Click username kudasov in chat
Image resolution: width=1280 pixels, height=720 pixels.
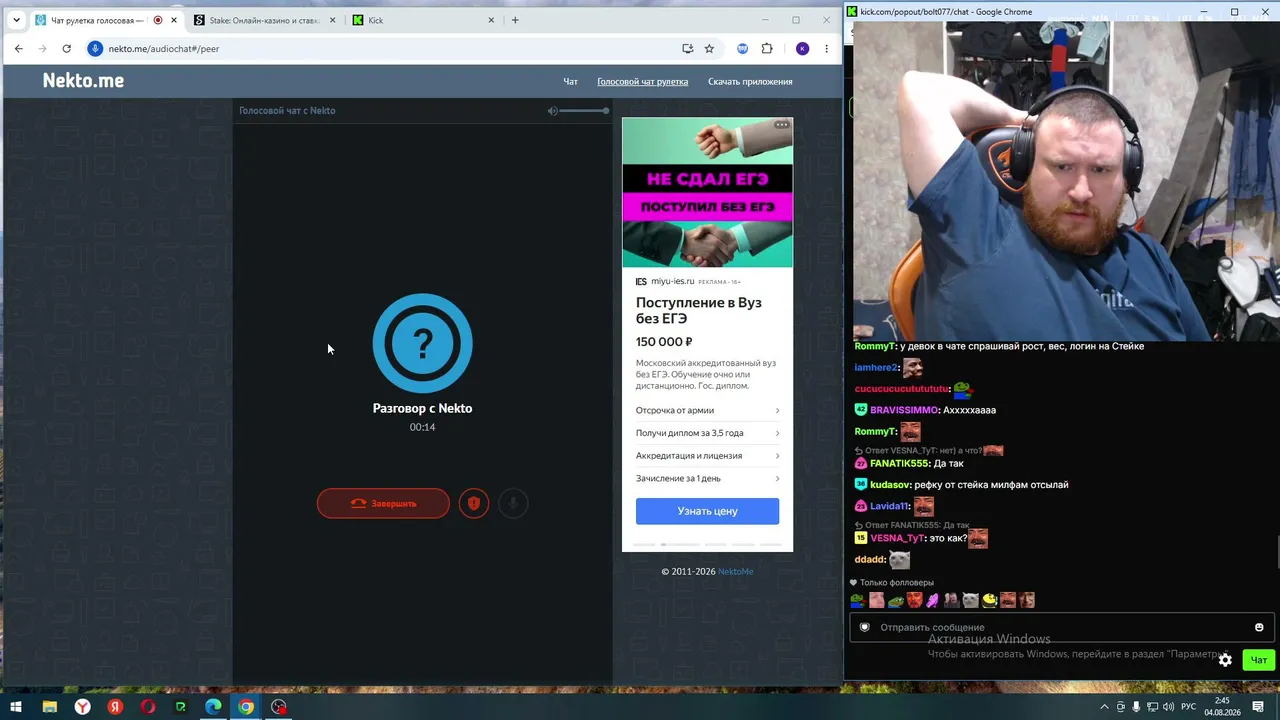[888, 485]
